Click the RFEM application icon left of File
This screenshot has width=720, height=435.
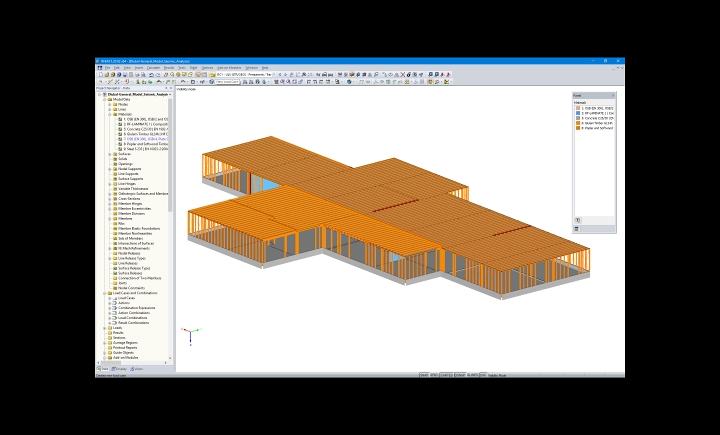pyautogui.click(x=100, y=68)
